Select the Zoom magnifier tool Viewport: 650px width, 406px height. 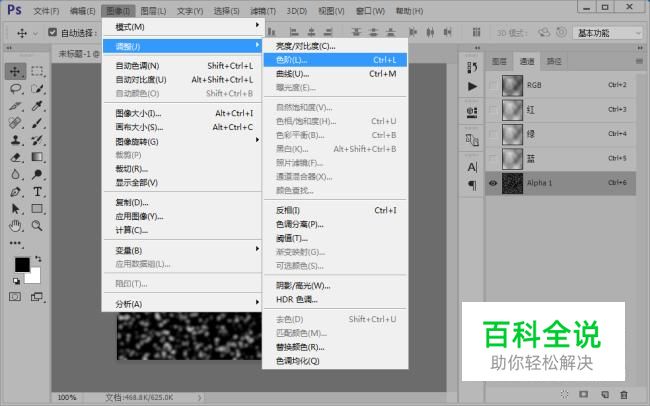pyautogui.click(x=37, y=225)
